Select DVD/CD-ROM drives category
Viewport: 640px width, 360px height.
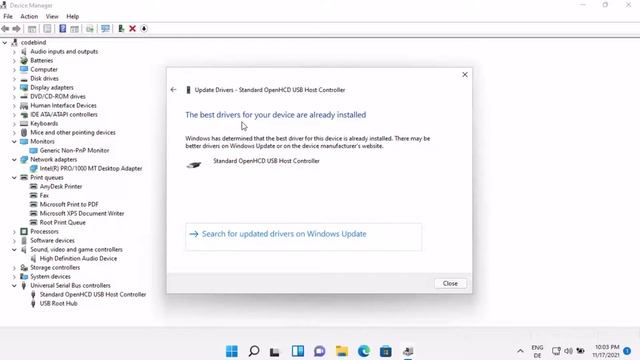58,96
